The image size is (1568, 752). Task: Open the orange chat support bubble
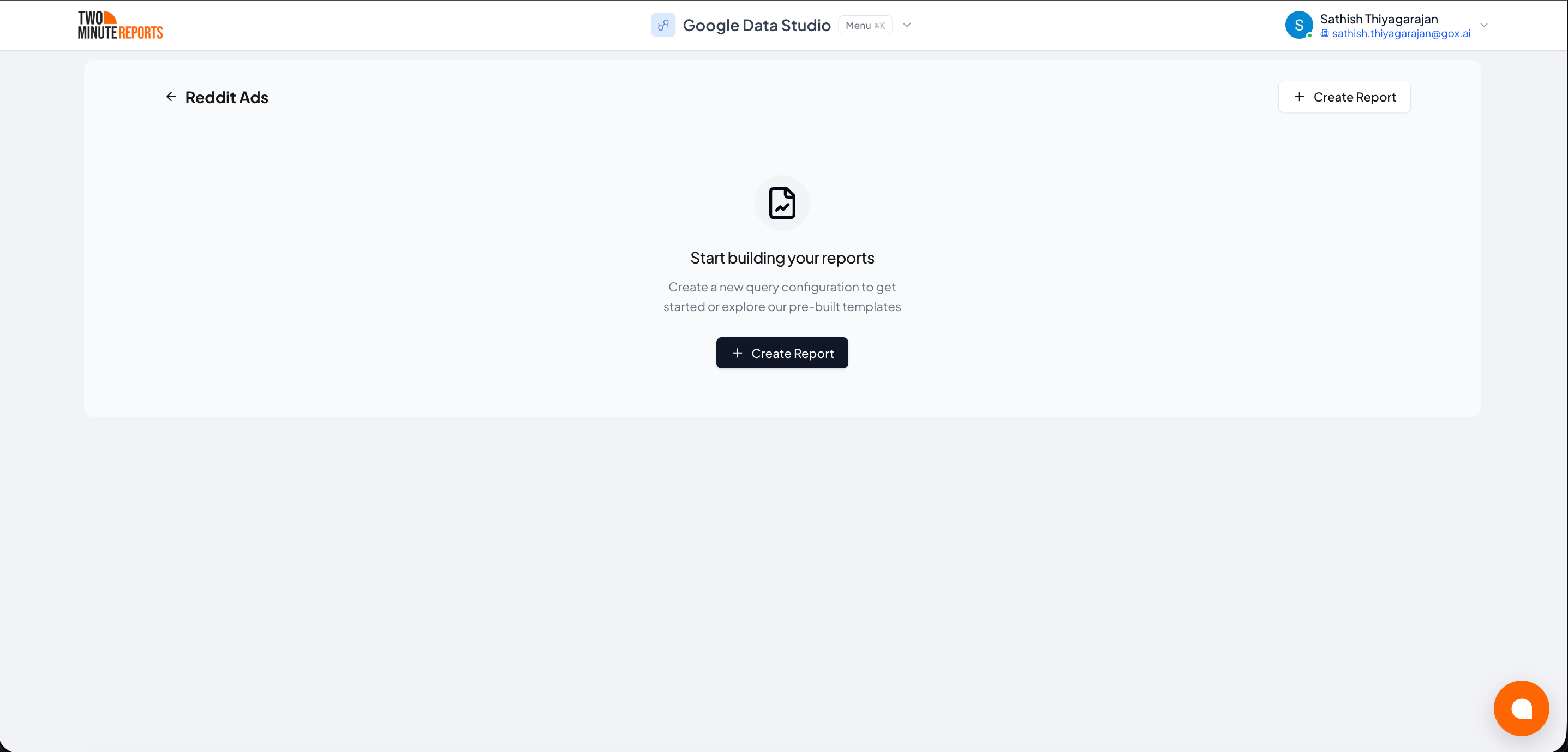(1521, 708)
